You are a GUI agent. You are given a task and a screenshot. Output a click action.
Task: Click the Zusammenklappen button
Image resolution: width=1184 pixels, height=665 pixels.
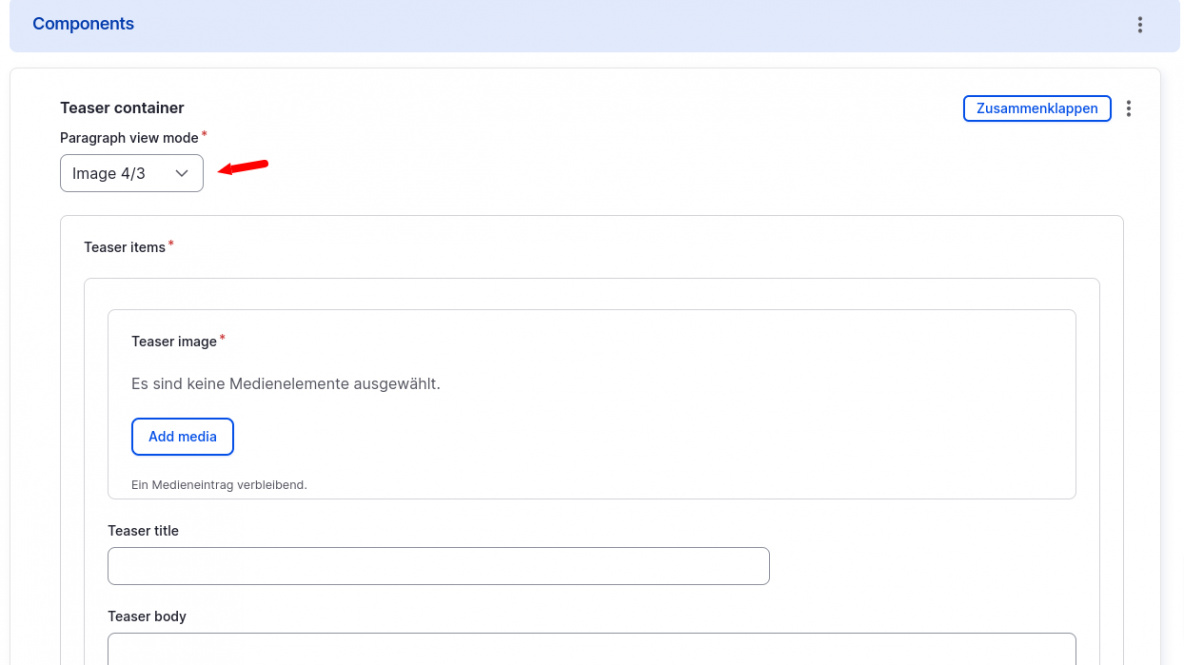[1036, 109]
